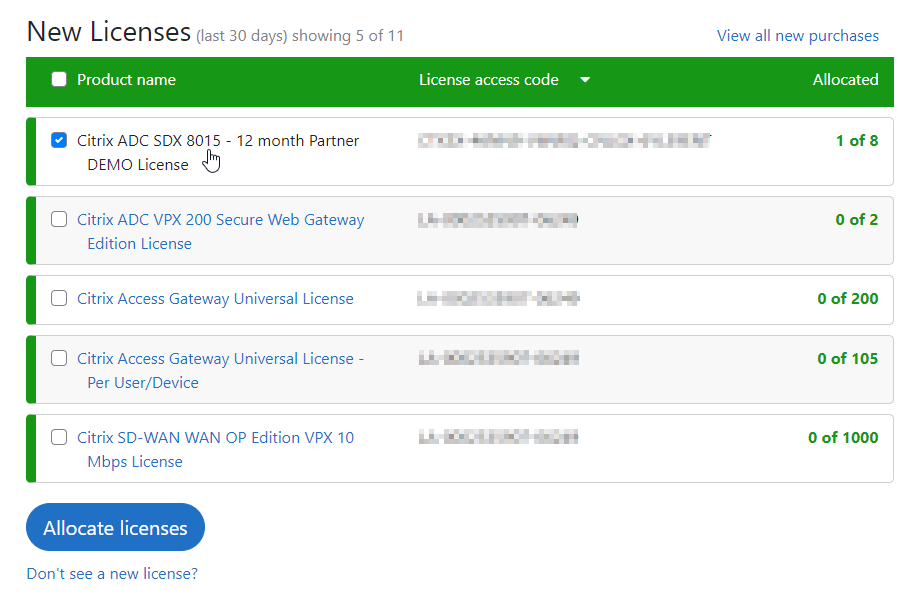Image resolution: width=916 pixels, height=599 pixels.
Task: Select the Per User/Device license checkbox
Action: tap(59, 358)
